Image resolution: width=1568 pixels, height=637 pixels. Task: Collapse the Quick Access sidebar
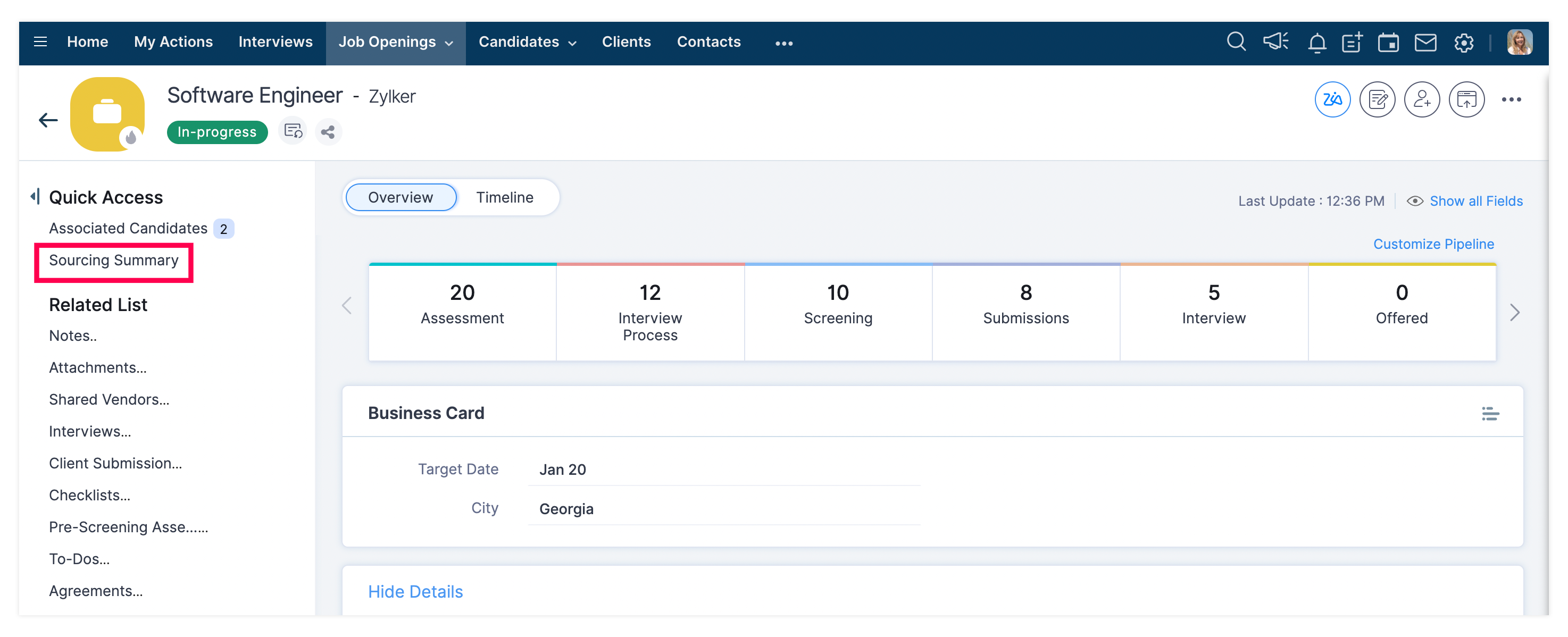[x=35, y=197]
